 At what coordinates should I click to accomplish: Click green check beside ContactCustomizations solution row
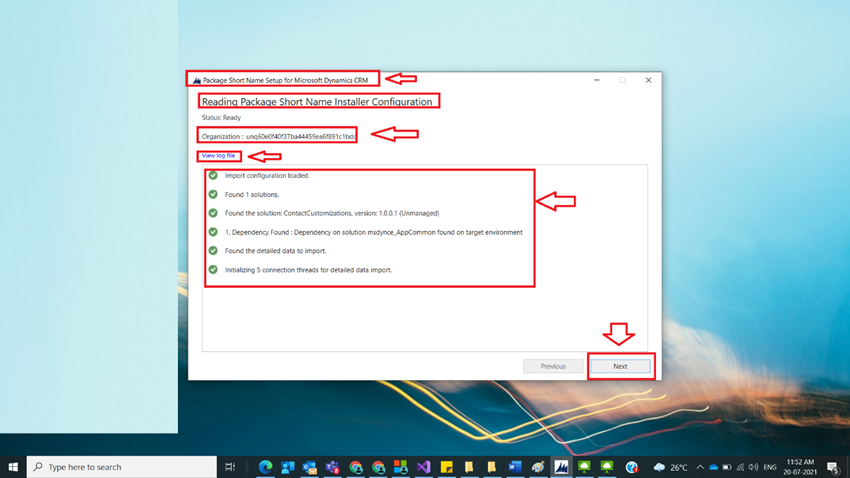click(x=213, y=213)
